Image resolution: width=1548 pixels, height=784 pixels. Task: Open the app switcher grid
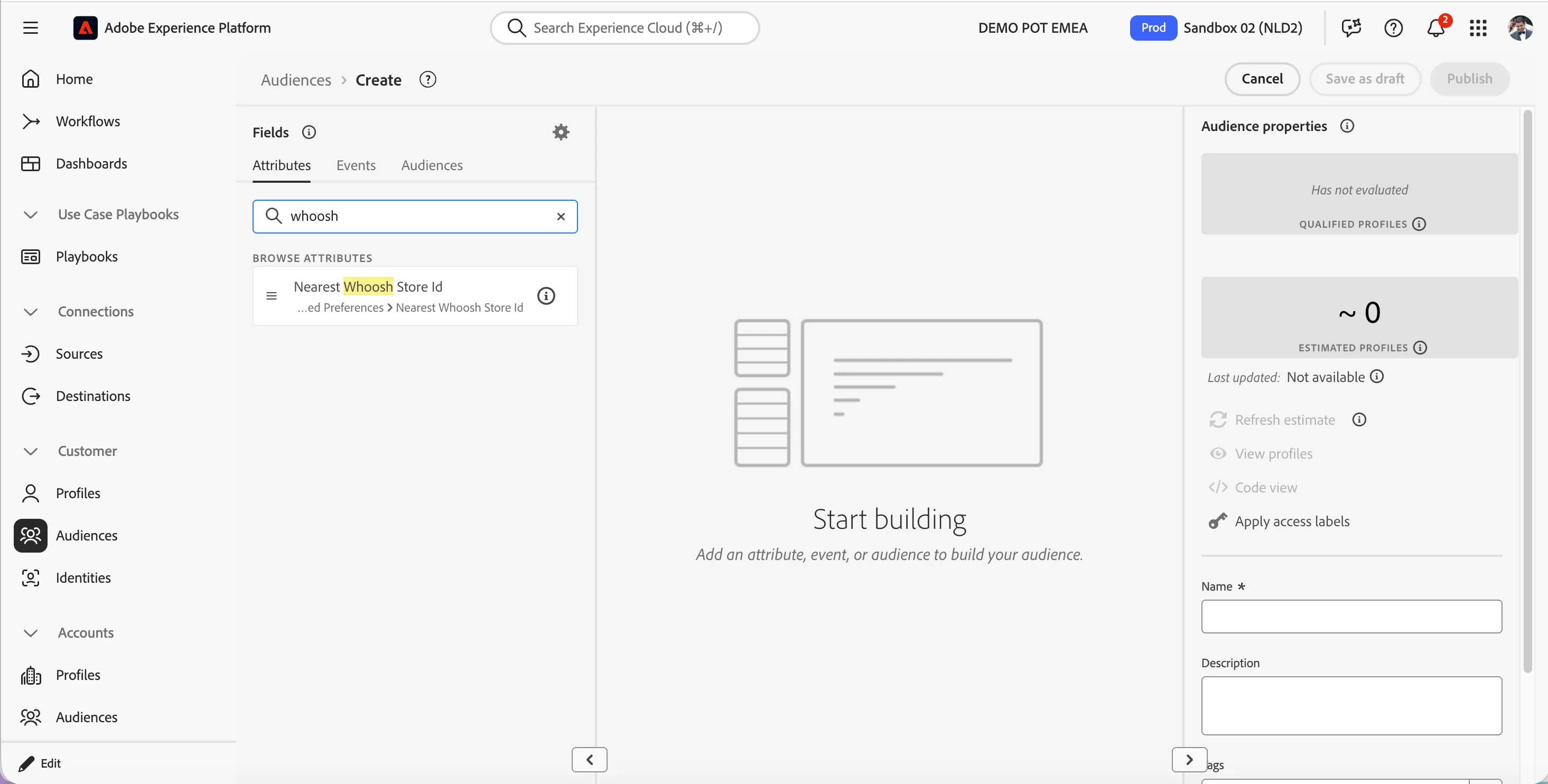pyautogui.click(x=1478, y=27)
